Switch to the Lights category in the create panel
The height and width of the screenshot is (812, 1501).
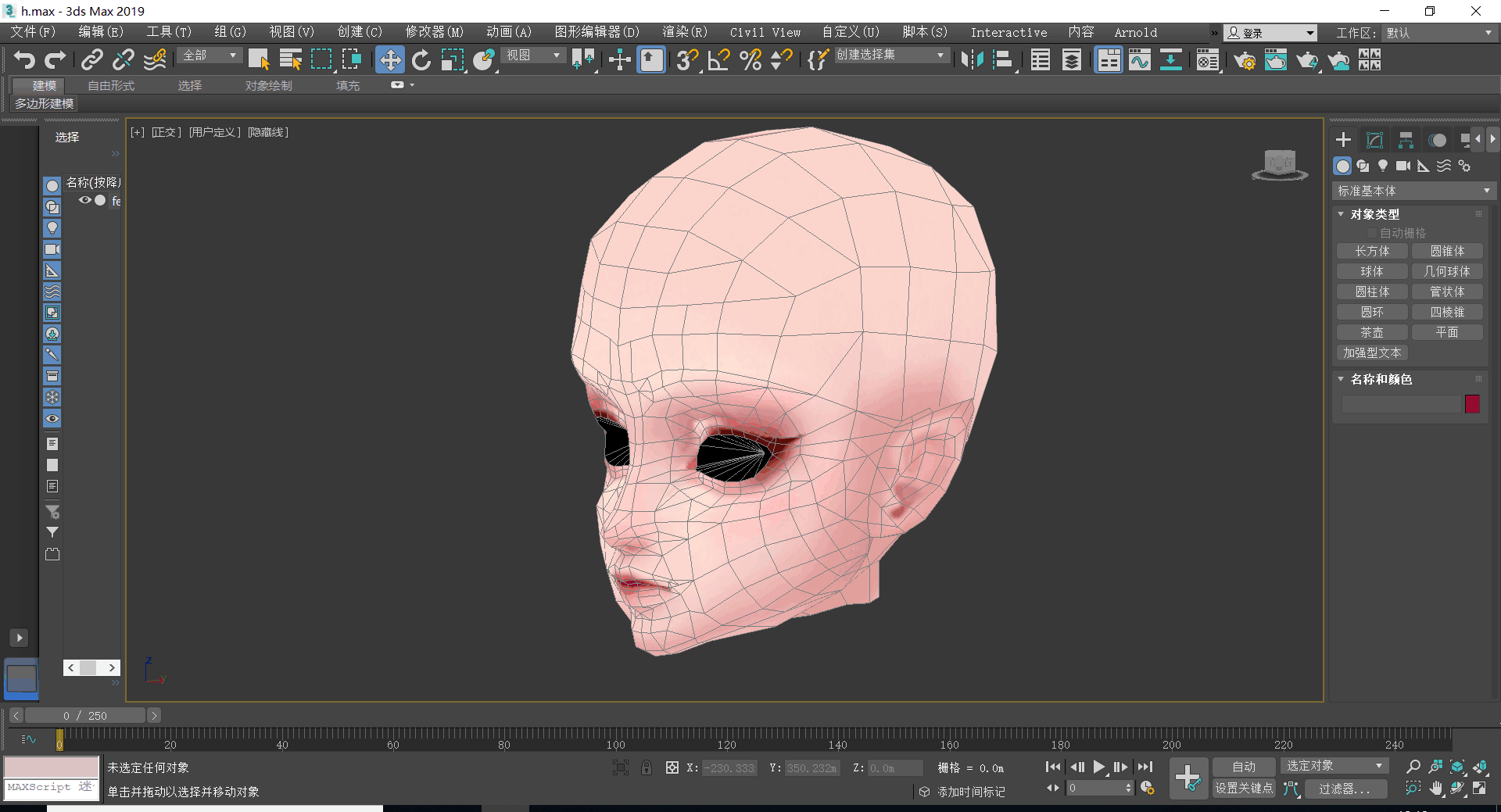[1383, 166]
